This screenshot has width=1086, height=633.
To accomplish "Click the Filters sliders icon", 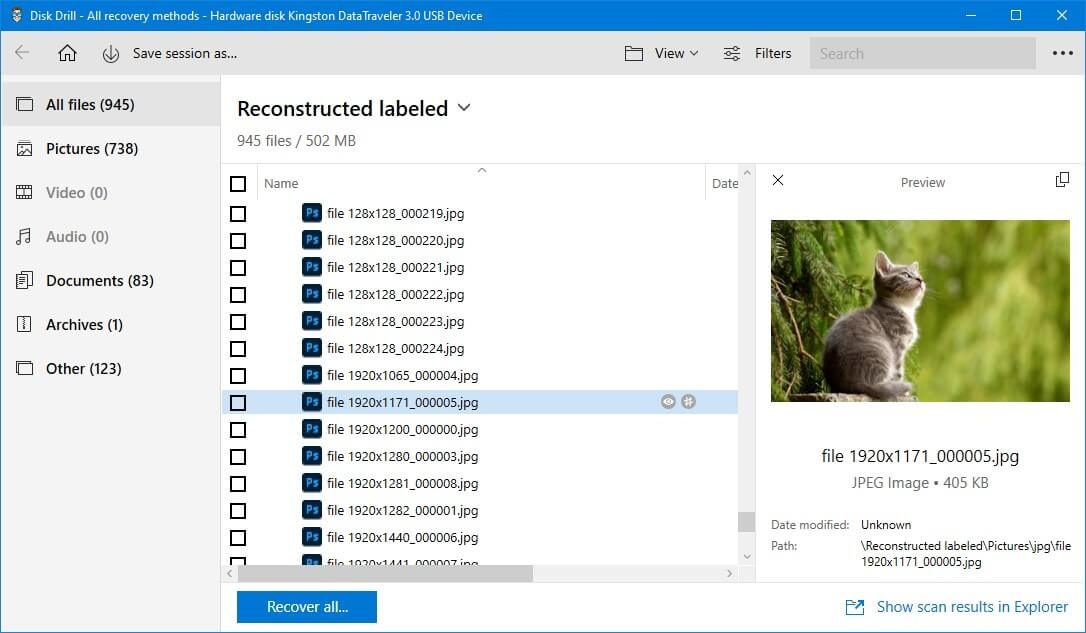I will 732,53.
